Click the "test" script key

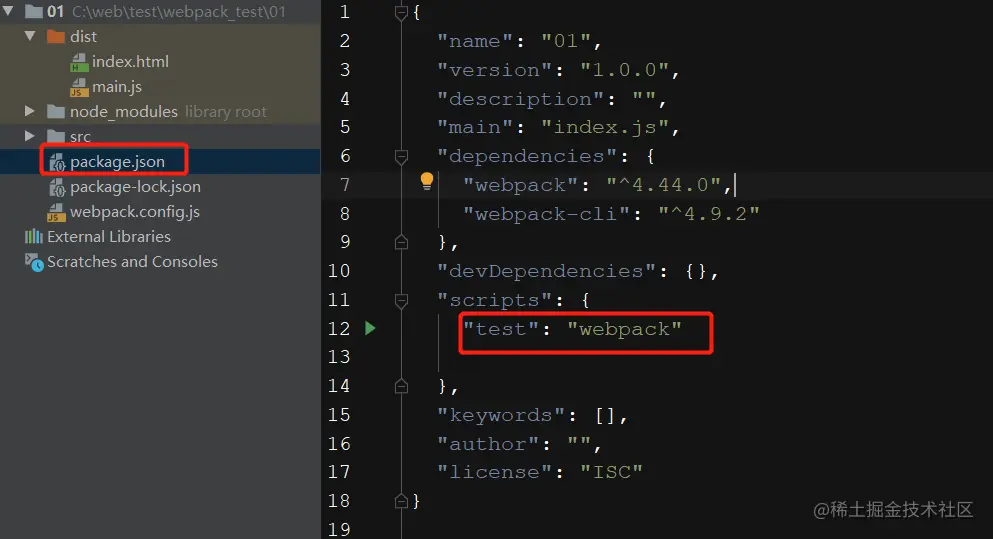coord(500,329)
